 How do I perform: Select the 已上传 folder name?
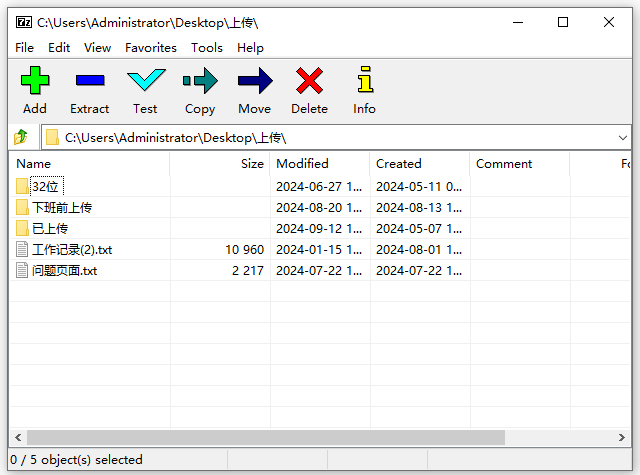(50, 229)
